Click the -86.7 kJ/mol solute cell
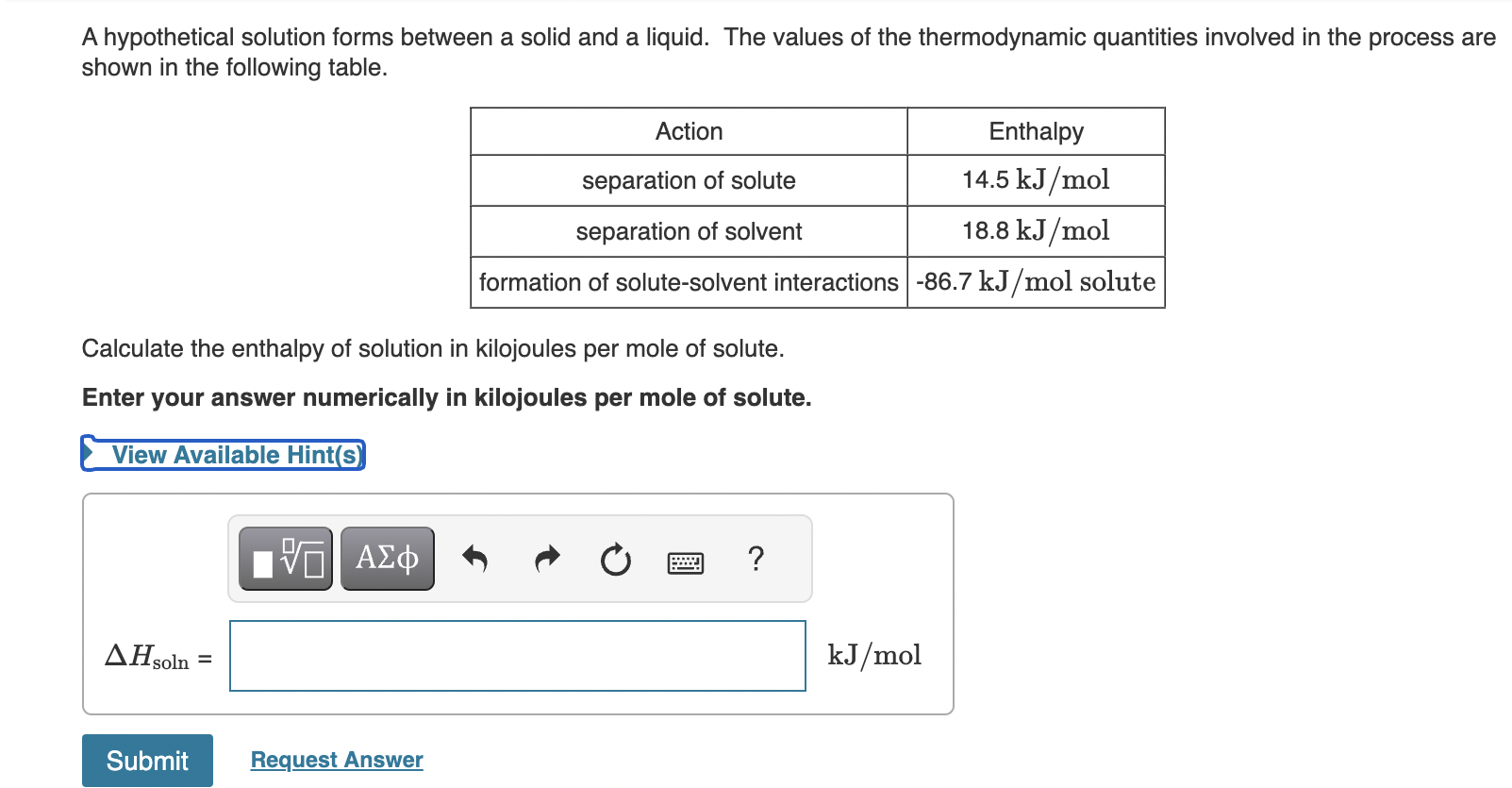1512x788 pixels. pos(1035,281)
